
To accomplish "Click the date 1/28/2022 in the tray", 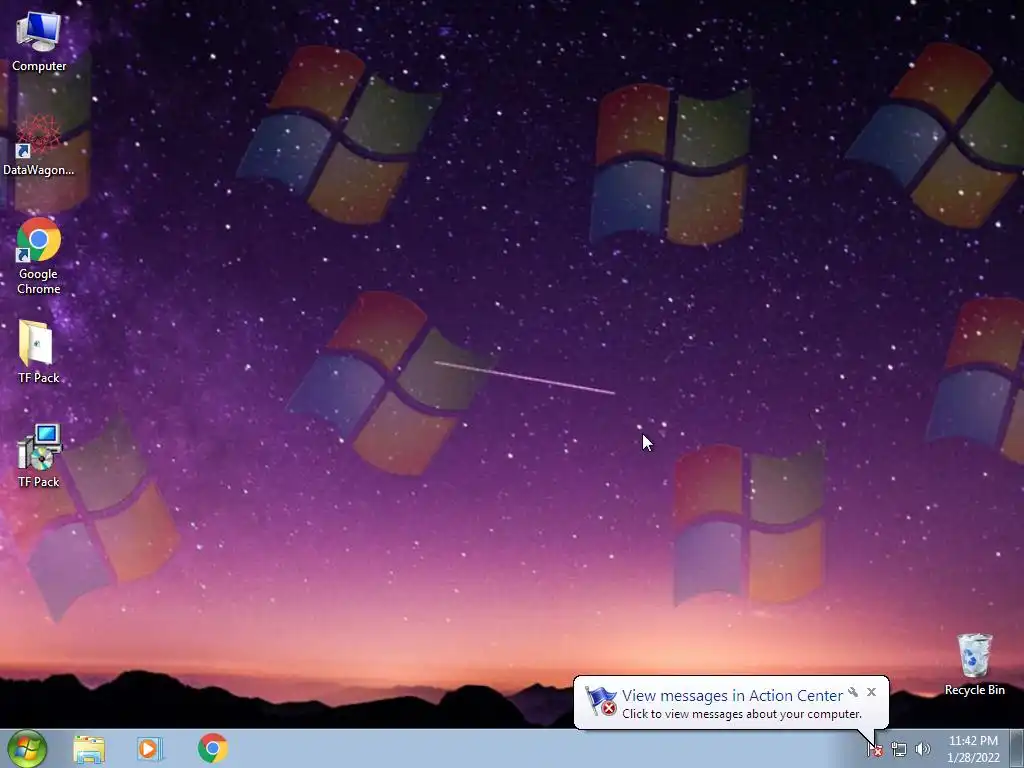I will (973, 758).
